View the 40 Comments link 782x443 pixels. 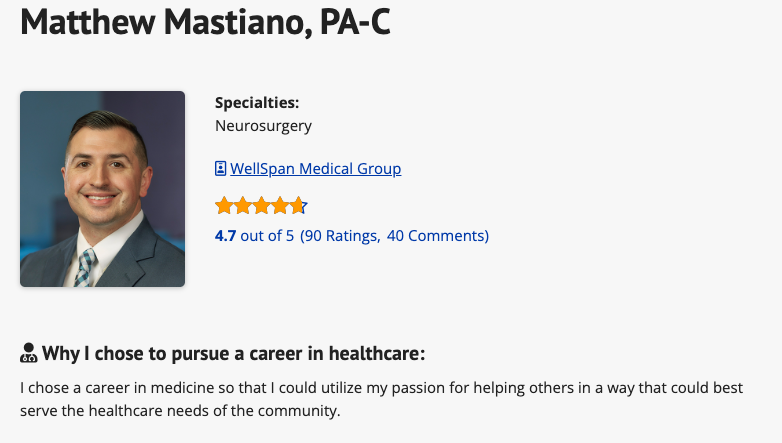[x=438, y=235]
